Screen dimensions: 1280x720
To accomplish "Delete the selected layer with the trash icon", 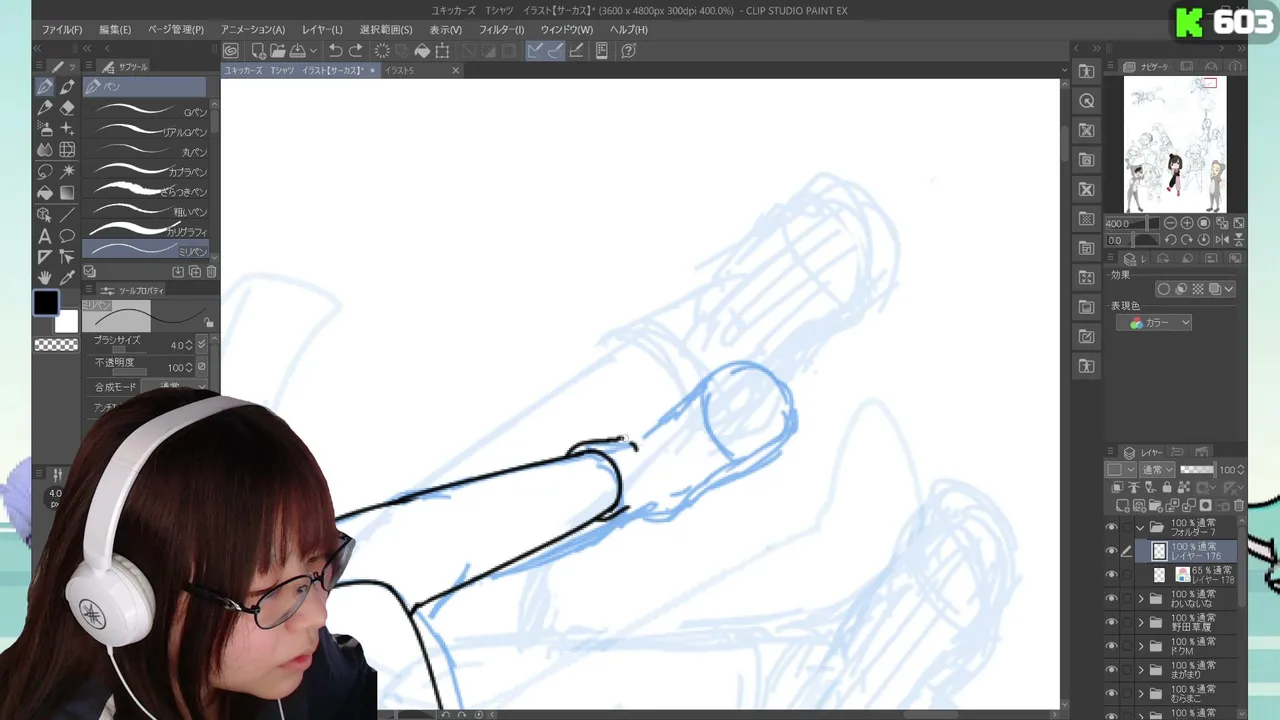I will click(1239, 506).
